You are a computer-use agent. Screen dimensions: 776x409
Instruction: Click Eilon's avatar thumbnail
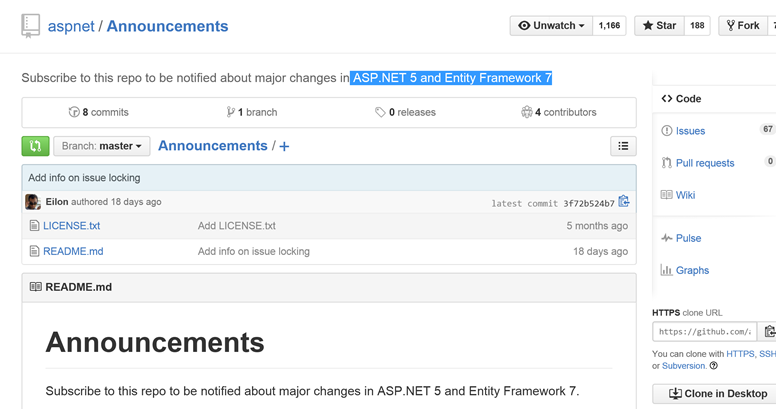pos(33,202)
